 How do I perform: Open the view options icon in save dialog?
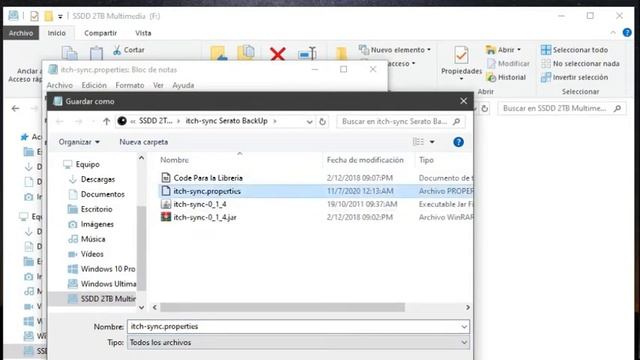(418, 142)
